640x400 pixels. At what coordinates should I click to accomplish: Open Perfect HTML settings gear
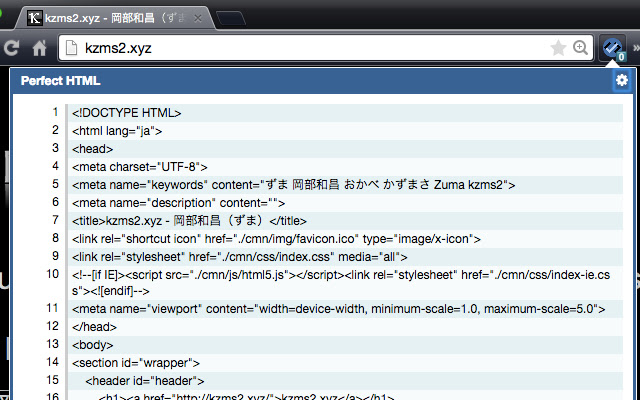(622, 80)
